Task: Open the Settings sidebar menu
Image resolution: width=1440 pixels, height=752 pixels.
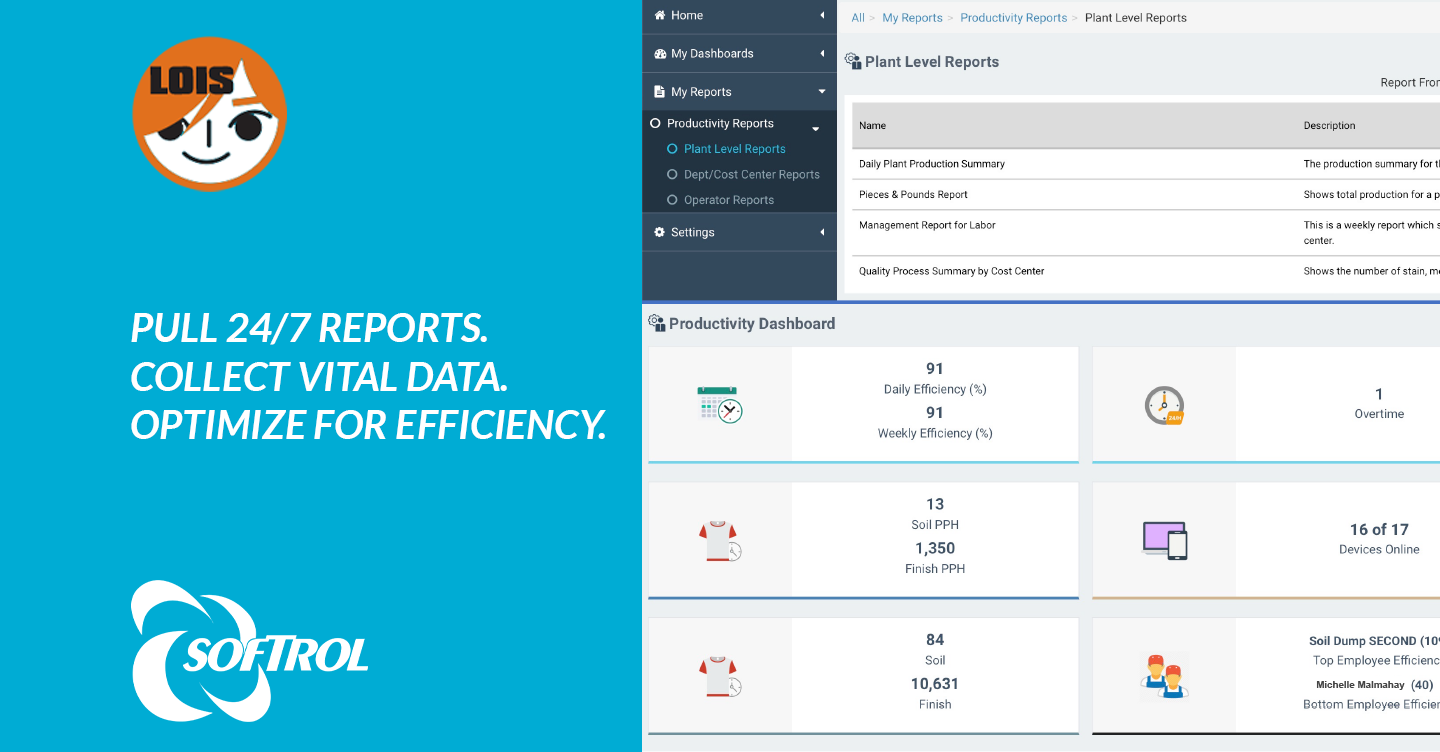Action: [x=692, y=232]
